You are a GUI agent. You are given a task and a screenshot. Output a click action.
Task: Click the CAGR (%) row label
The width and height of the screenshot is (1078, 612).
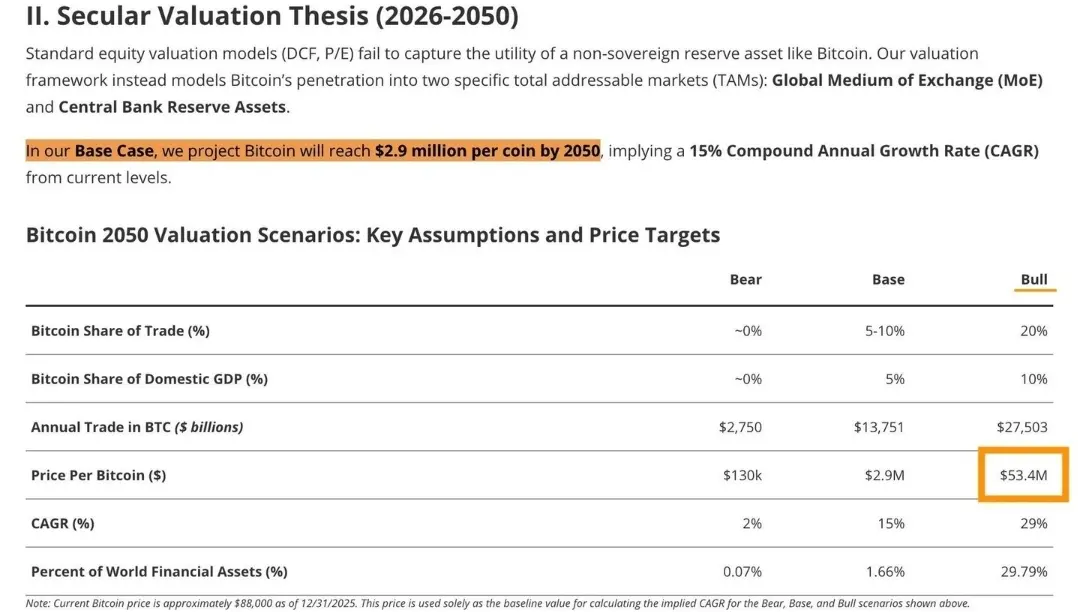pos(63,523)
